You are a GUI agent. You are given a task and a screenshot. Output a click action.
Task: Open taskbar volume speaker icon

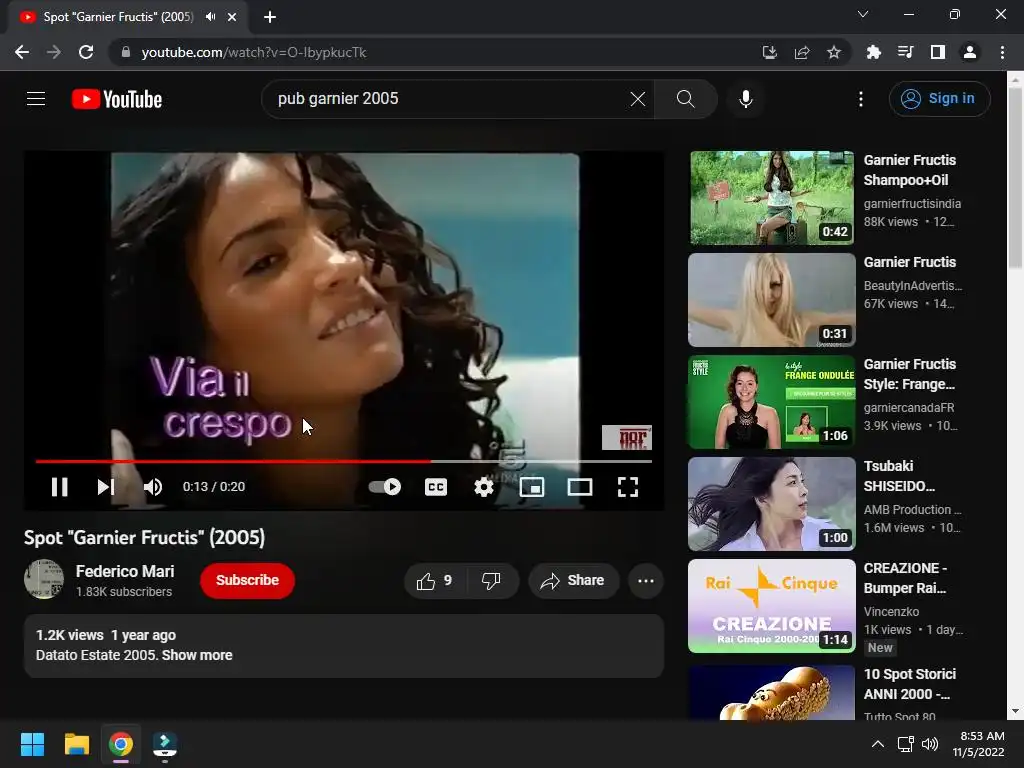pos(930,744)
